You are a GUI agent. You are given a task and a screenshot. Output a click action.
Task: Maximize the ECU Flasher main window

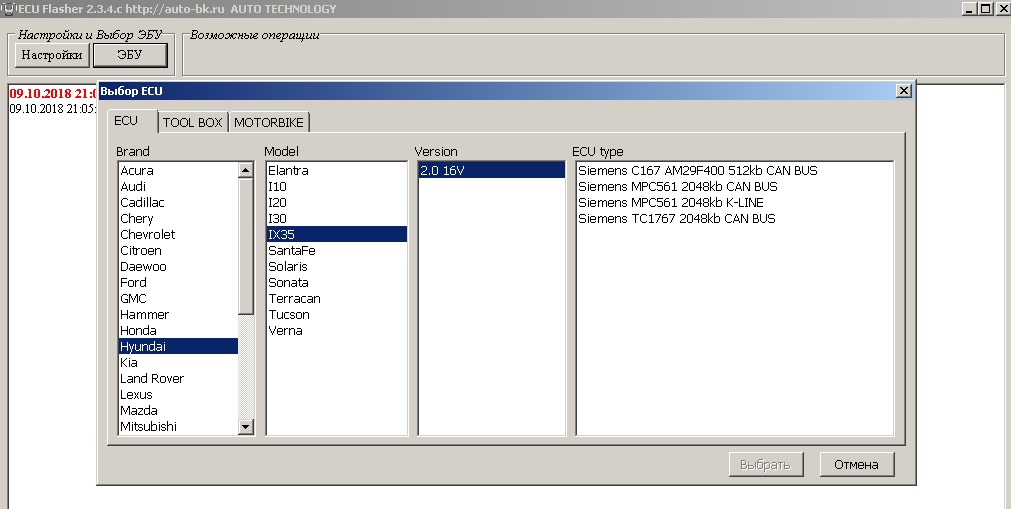coord(985,8)
